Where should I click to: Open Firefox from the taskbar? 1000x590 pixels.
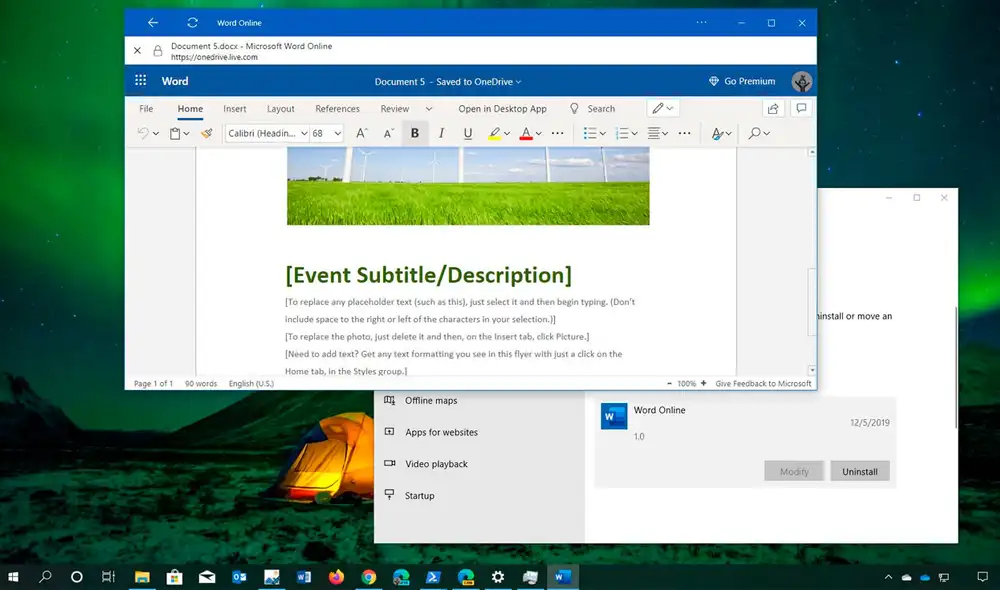pyautogui.click(x=336, y=577)
